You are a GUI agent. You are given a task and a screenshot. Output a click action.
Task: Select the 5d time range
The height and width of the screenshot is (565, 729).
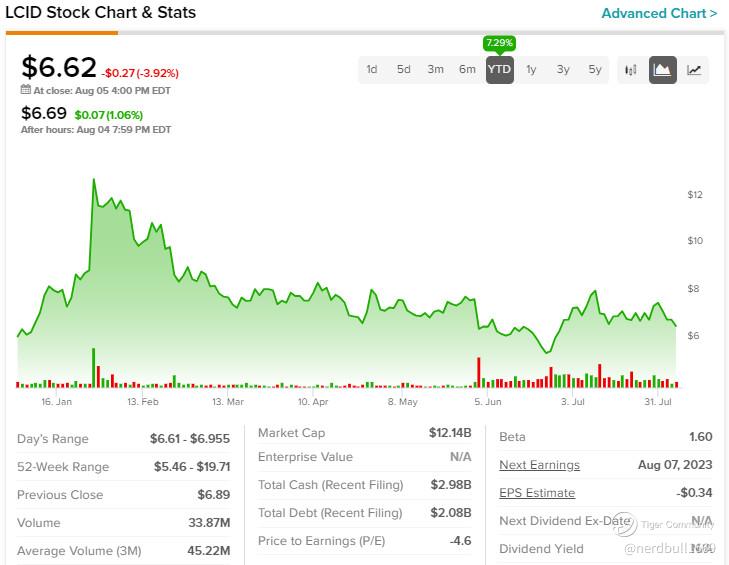(404, 70)
